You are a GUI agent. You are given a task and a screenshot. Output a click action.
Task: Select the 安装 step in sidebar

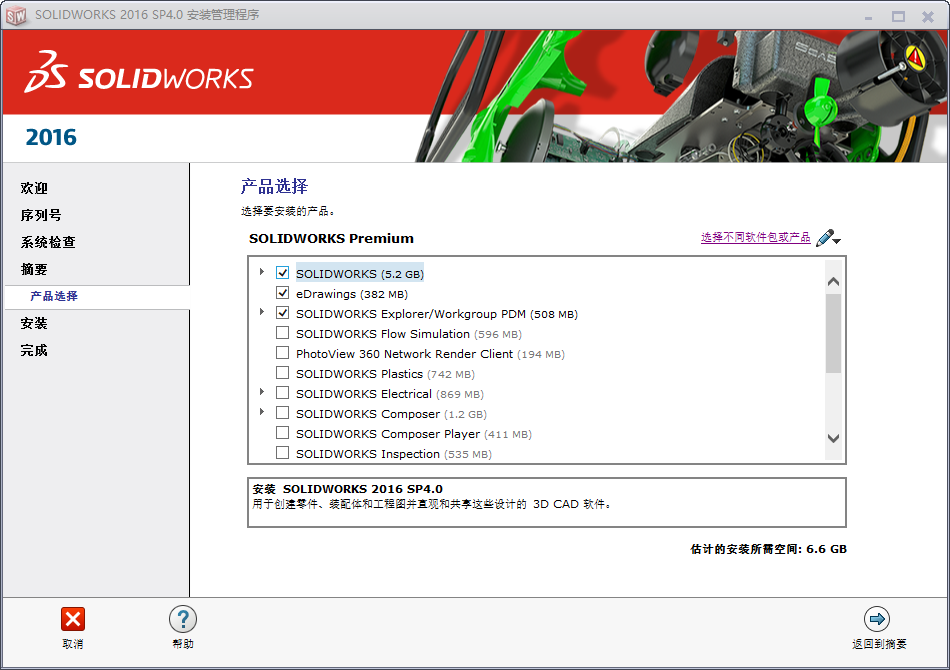[34, 323]
